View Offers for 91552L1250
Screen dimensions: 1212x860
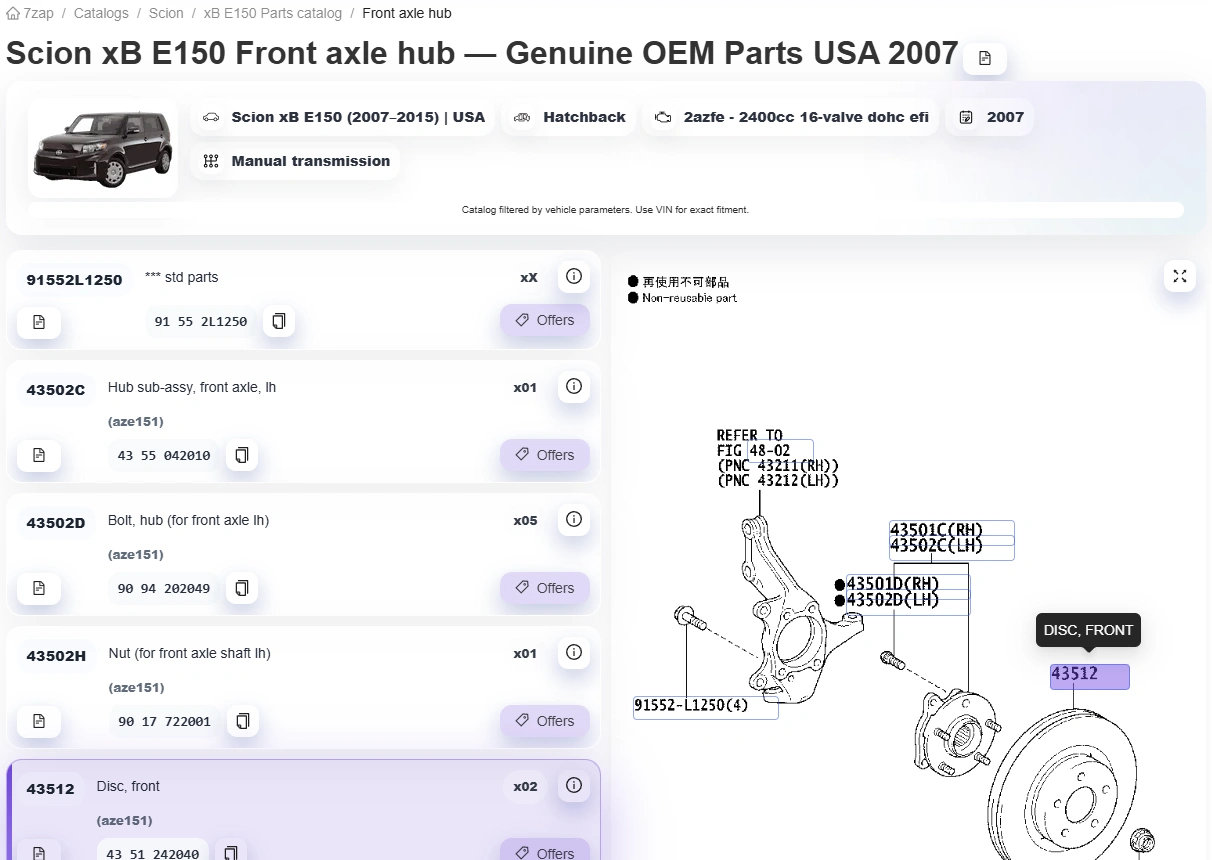[545, 320]
